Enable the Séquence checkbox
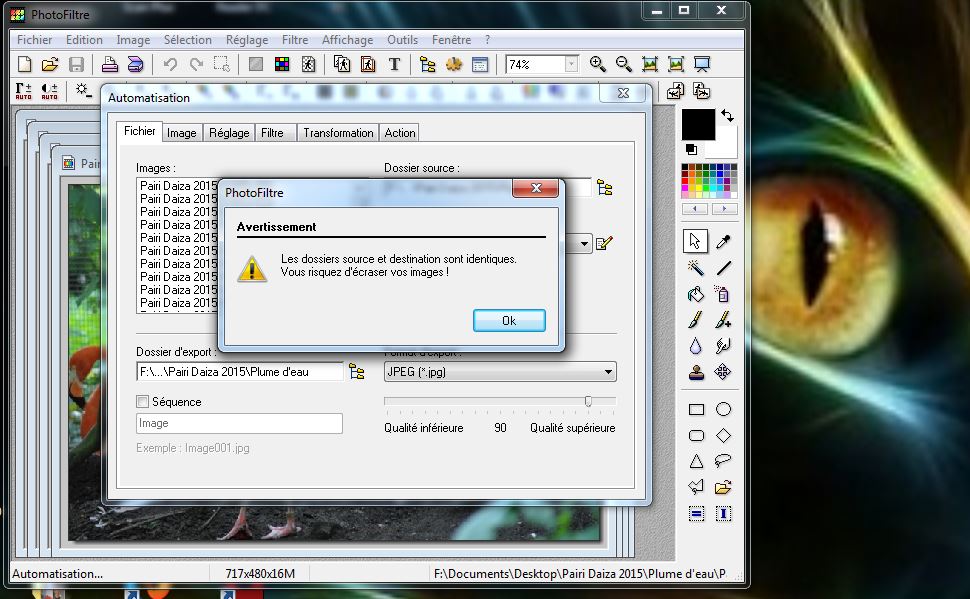970x599 pixels. (x=143, y=402)
